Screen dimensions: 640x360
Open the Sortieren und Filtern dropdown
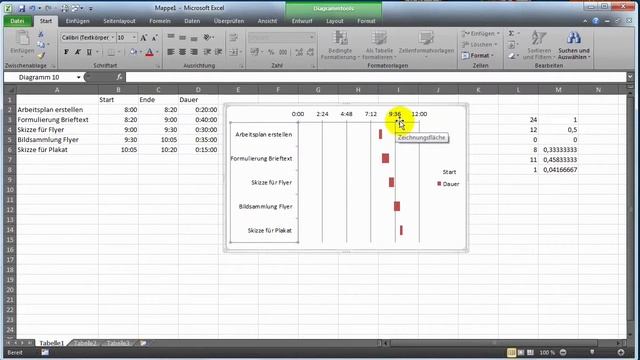point(539,45)
